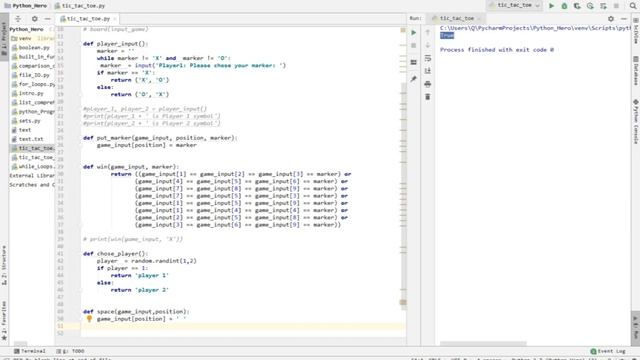This screenshot has width=640, height=360.
Task: Click the Run console horizontal scrollbar
Action: (x=483, y=343)
